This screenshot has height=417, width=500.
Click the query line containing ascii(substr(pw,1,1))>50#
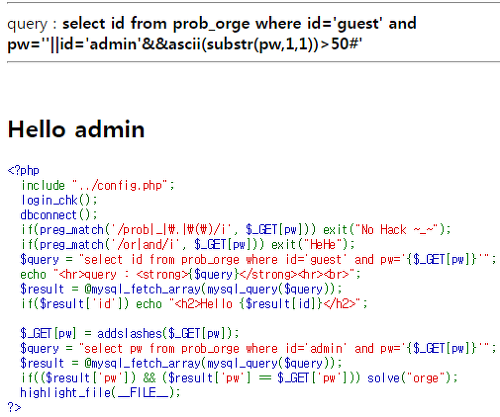[185, 44]
